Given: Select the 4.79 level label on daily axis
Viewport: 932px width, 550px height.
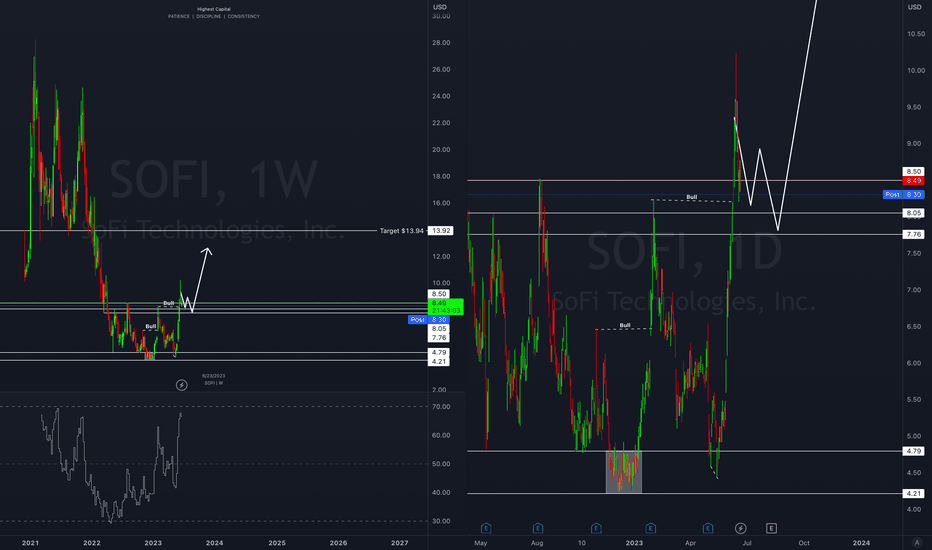Looking at the screenshot, I should 914,451.
